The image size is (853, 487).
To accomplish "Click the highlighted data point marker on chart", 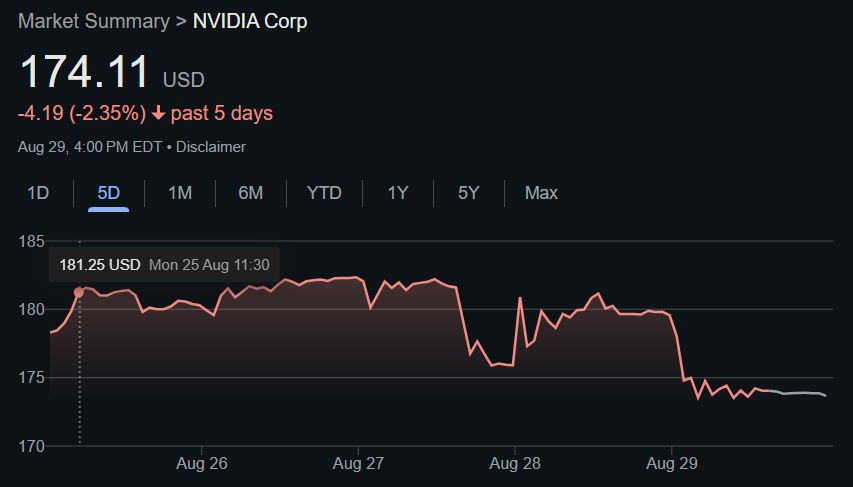I will pos(79,293).
